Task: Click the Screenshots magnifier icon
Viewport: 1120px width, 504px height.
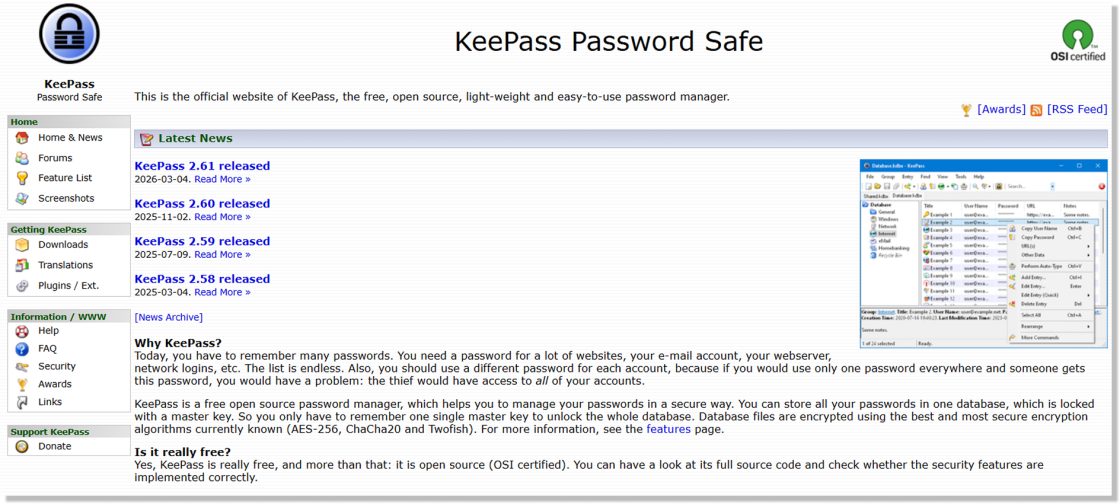Action: [x=22, y=199]
